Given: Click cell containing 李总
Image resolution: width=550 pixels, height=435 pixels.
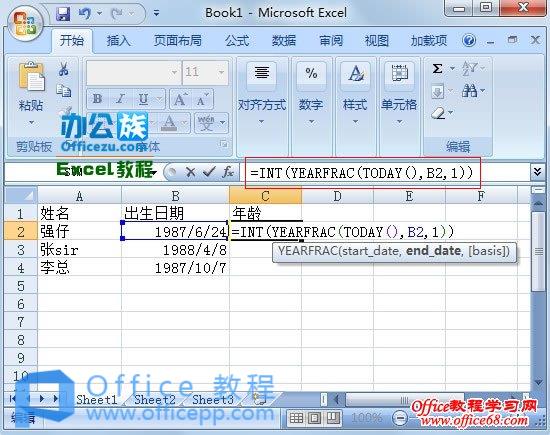Looking at the screenshot, I should pos(79,268).
